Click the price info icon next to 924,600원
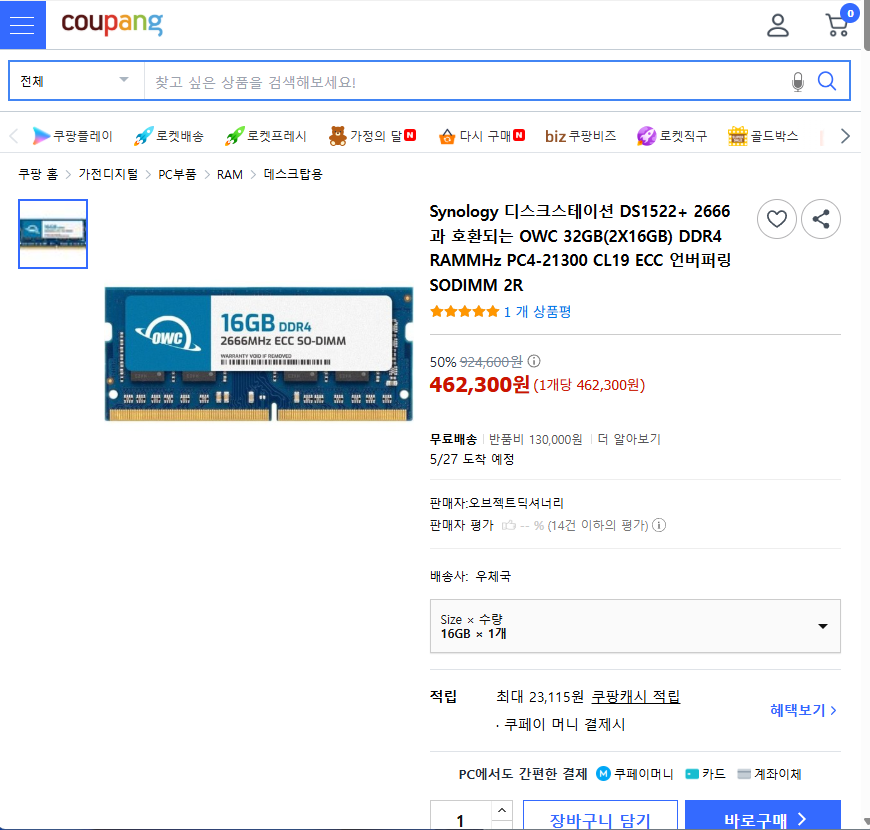Image resolution: width=870 pixels, height=830 pixels. tap(534, 361)
